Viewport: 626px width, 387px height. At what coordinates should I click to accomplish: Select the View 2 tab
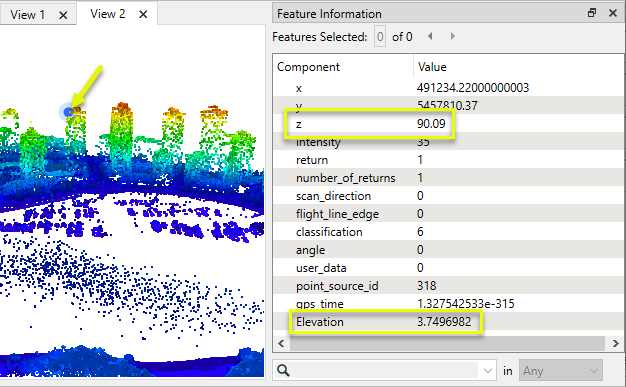coord(108,14)
